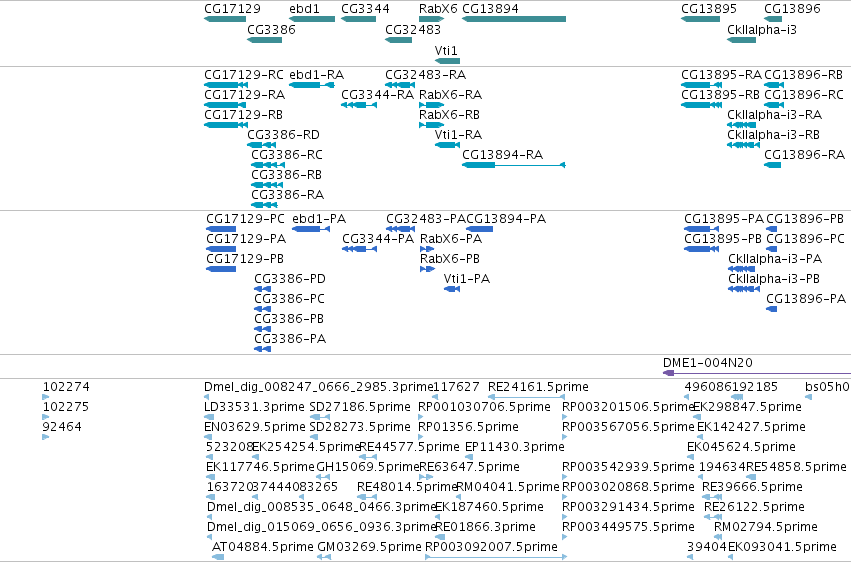Click EST GM03269.5prime label
The image size is (851, 562).
coord(369,547)
